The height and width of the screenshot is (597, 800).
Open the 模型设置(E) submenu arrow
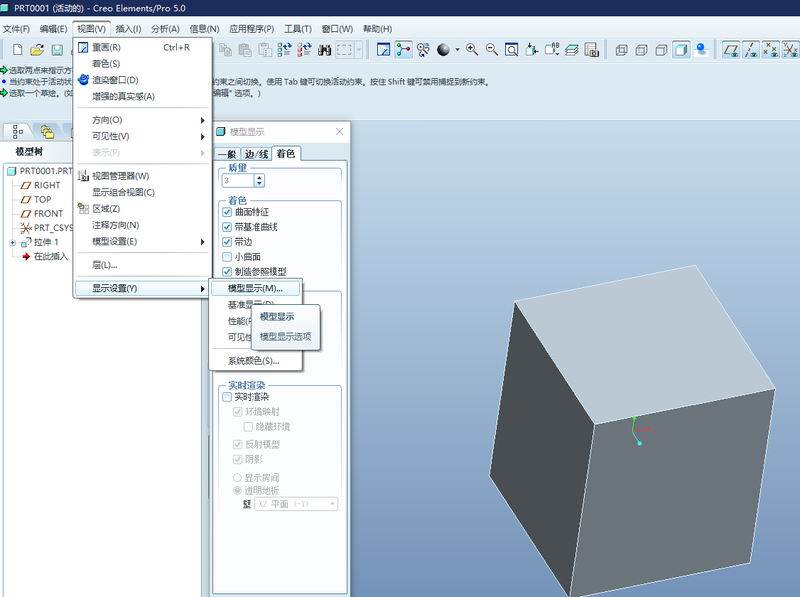(x=203, y=242)
